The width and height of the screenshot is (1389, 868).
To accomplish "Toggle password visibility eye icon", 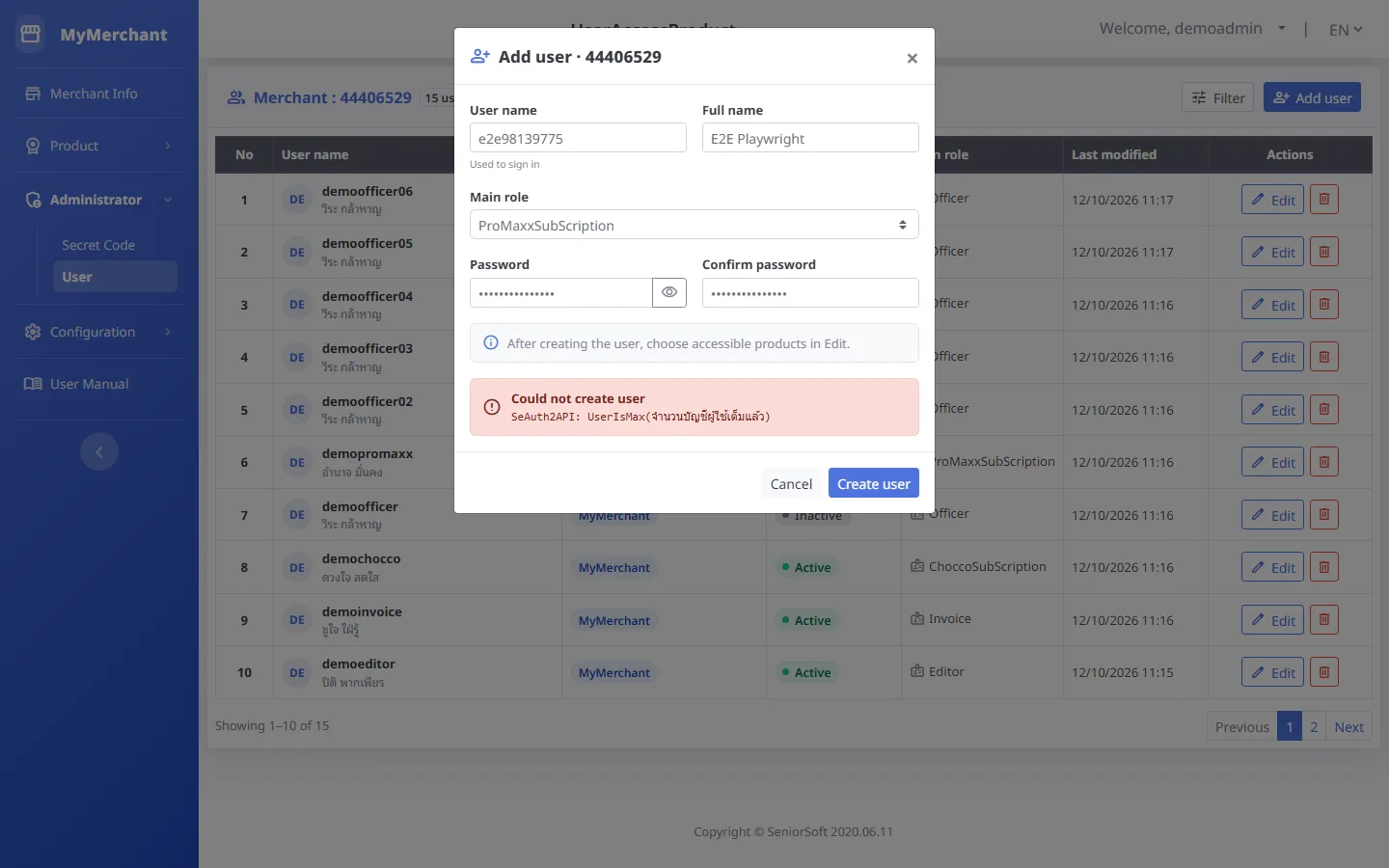I will 669,292.
